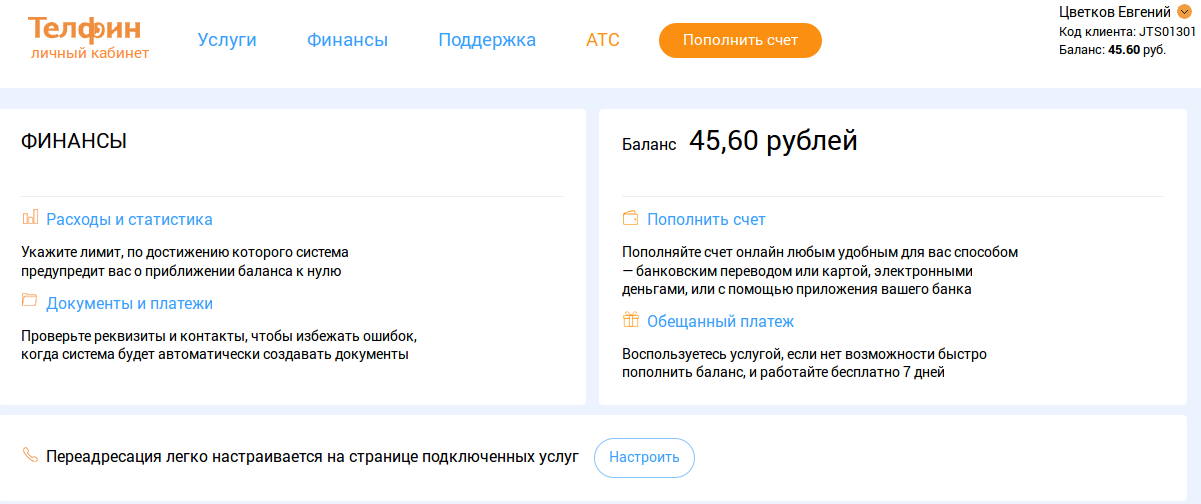Follow the Пополнить счет link under balance
This screenshot has width=1201, height=504.
click(706, 219)
